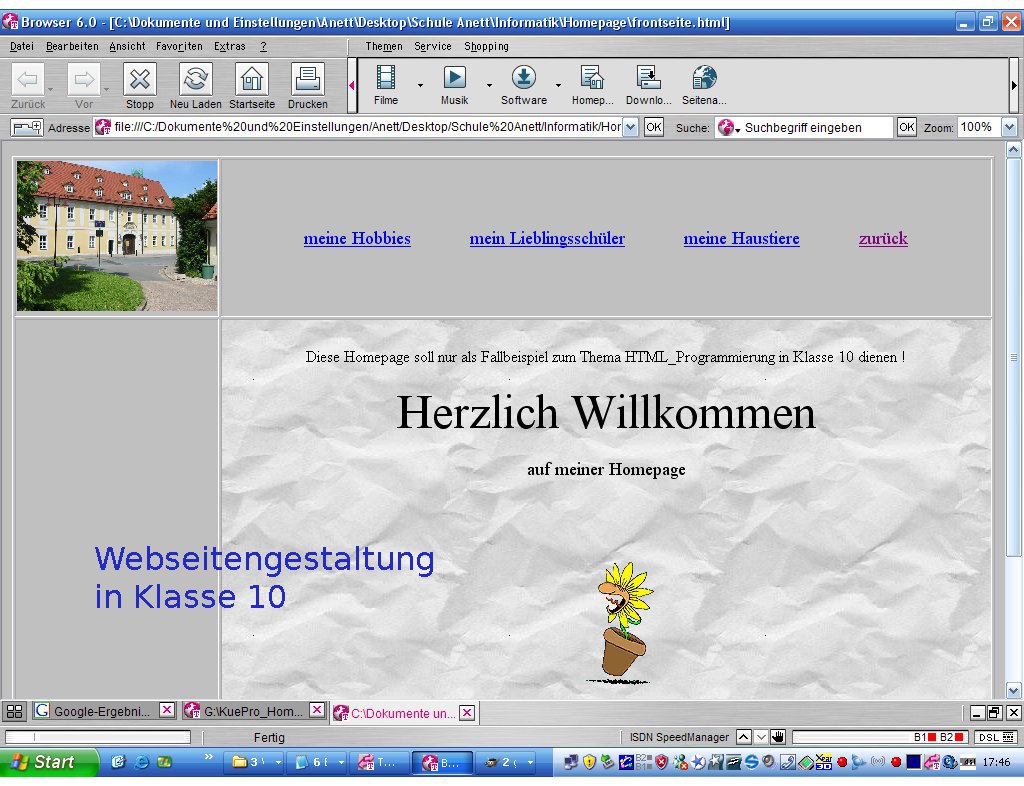Click the search globe icon beside Suche

click(x=727, y=127)
